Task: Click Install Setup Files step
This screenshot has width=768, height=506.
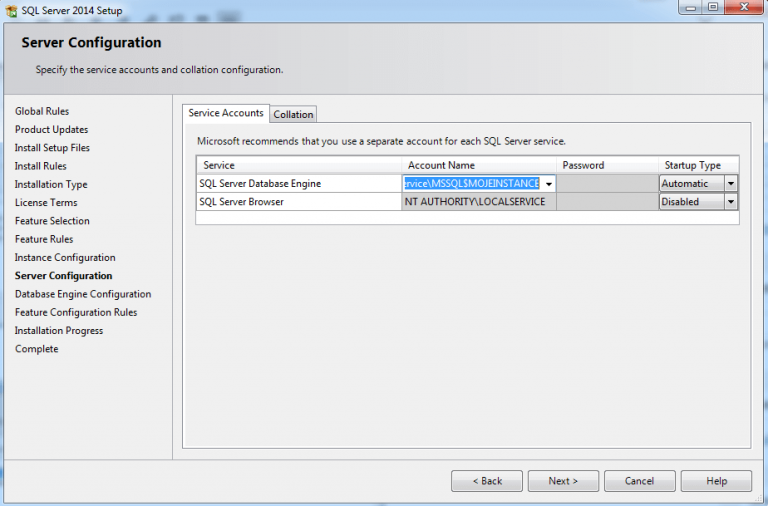Action: (52, 148)
